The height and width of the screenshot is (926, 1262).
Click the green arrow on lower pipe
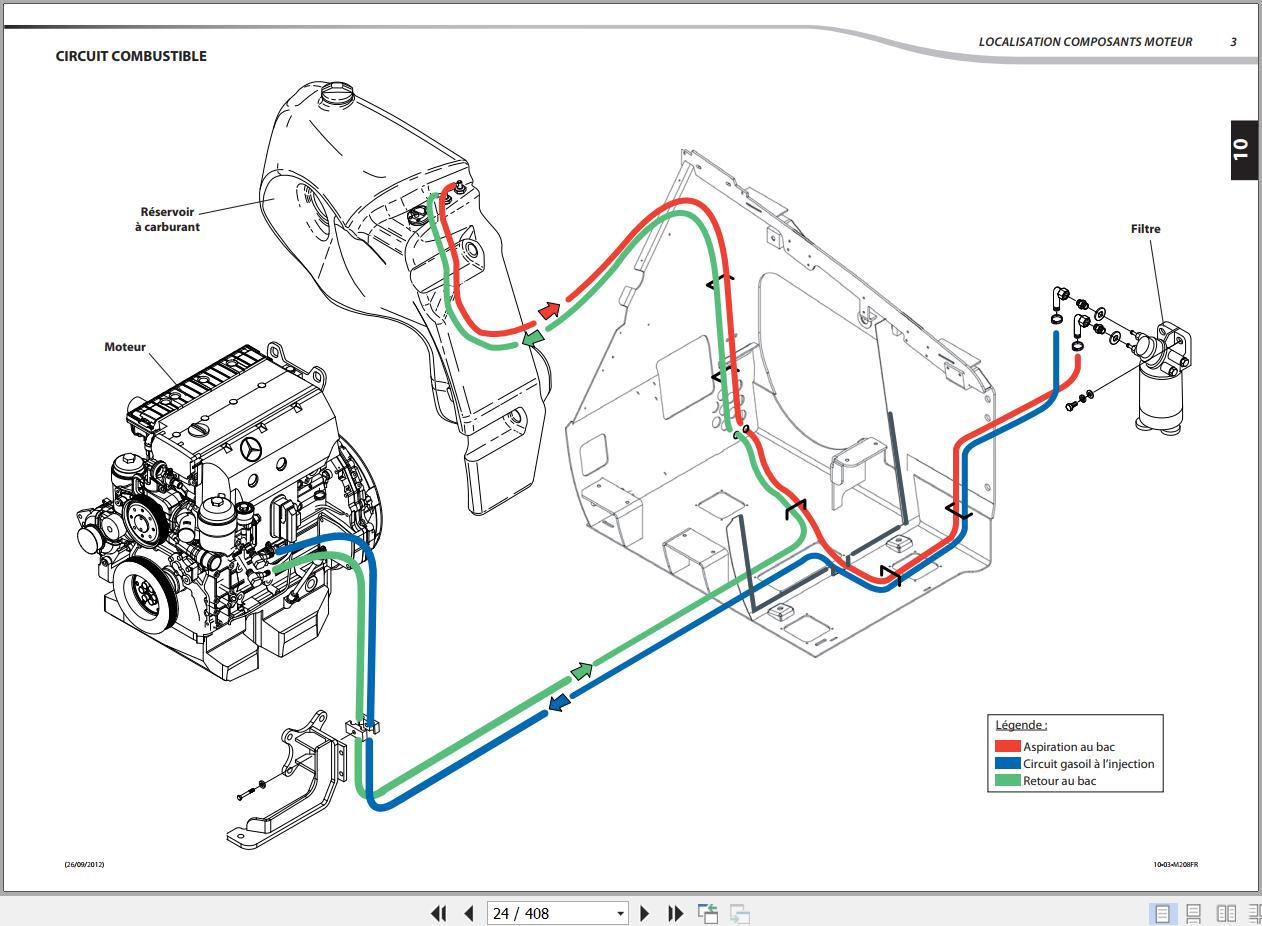tap(582, 669)
